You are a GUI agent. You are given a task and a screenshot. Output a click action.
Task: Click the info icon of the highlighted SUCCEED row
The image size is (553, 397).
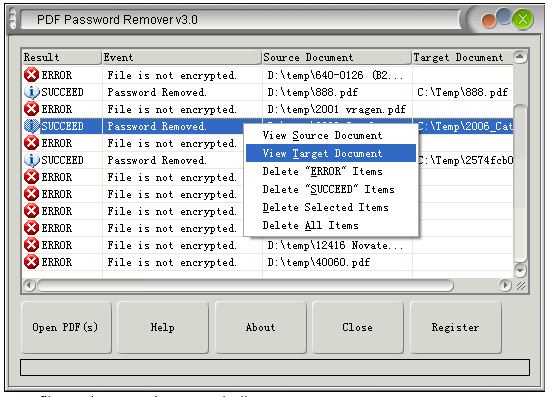click(31, 126)
